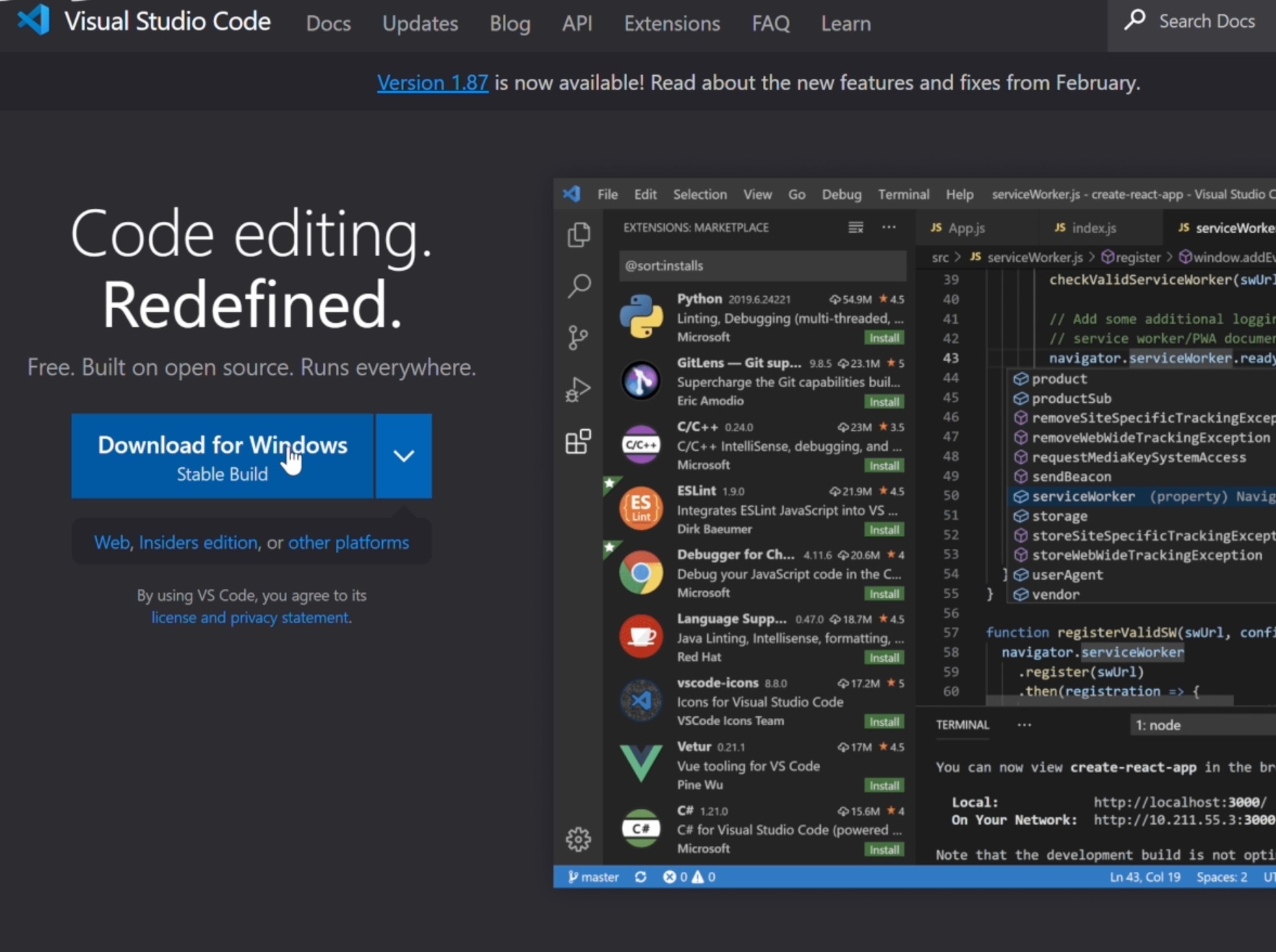Click the Visual Studio Code site title
This screenshot has height=952, width=1276.
click(168, 21)
